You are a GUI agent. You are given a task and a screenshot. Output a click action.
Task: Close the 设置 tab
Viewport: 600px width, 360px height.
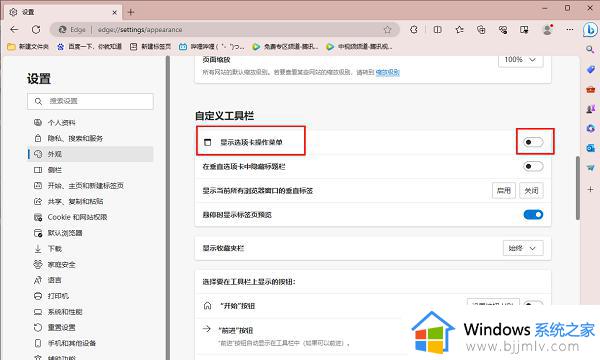pyautogui.click(x=114, y=13)
